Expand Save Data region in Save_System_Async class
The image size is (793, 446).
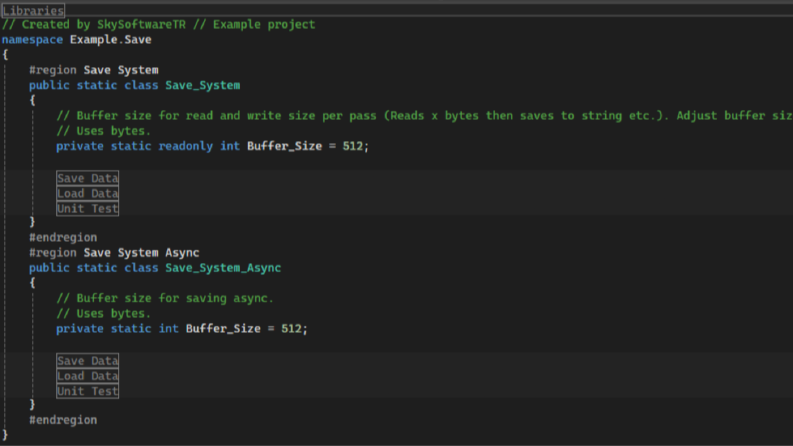point(87,361)
